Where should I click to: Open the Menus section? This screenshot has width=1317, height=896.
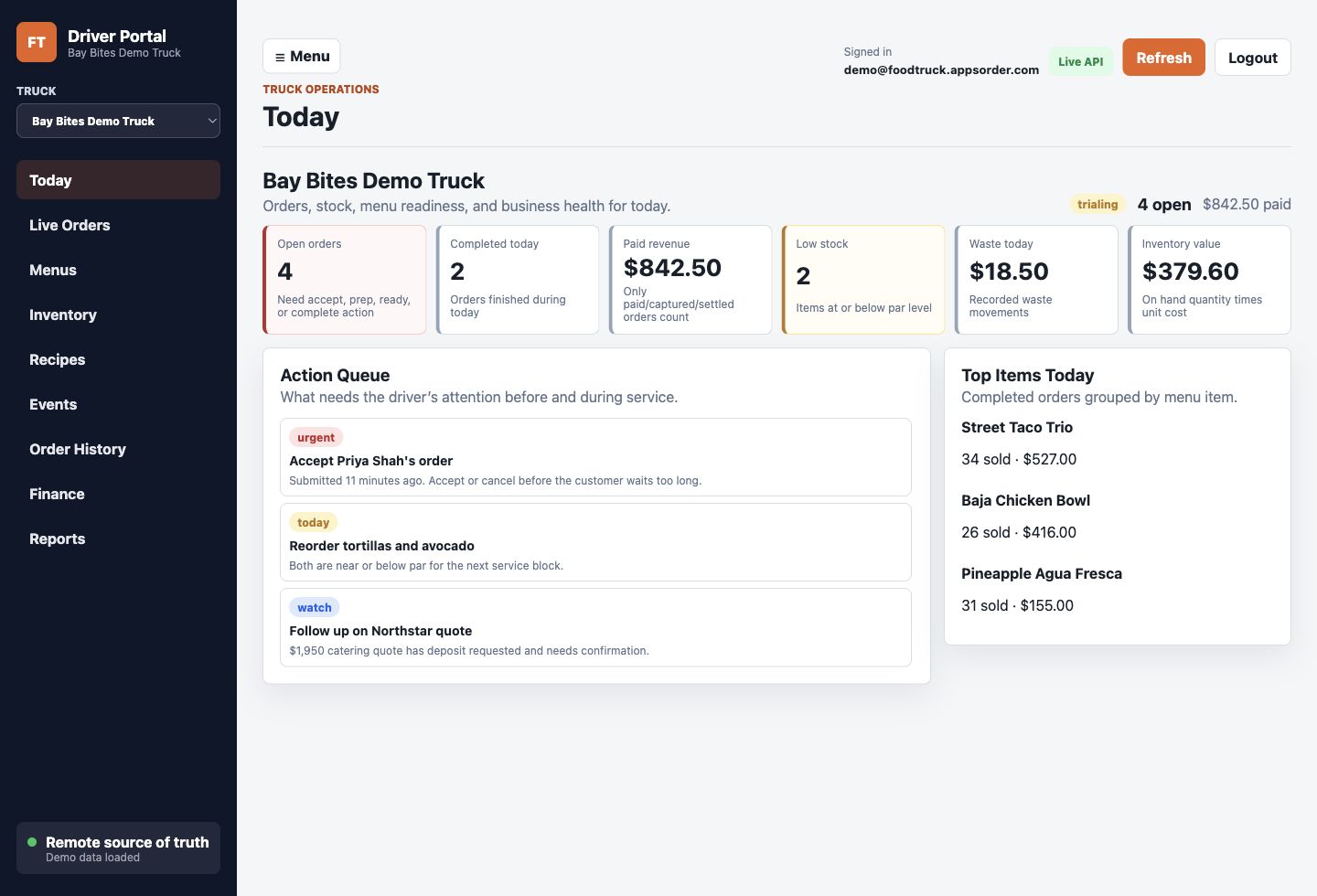[x=118, y=270]
